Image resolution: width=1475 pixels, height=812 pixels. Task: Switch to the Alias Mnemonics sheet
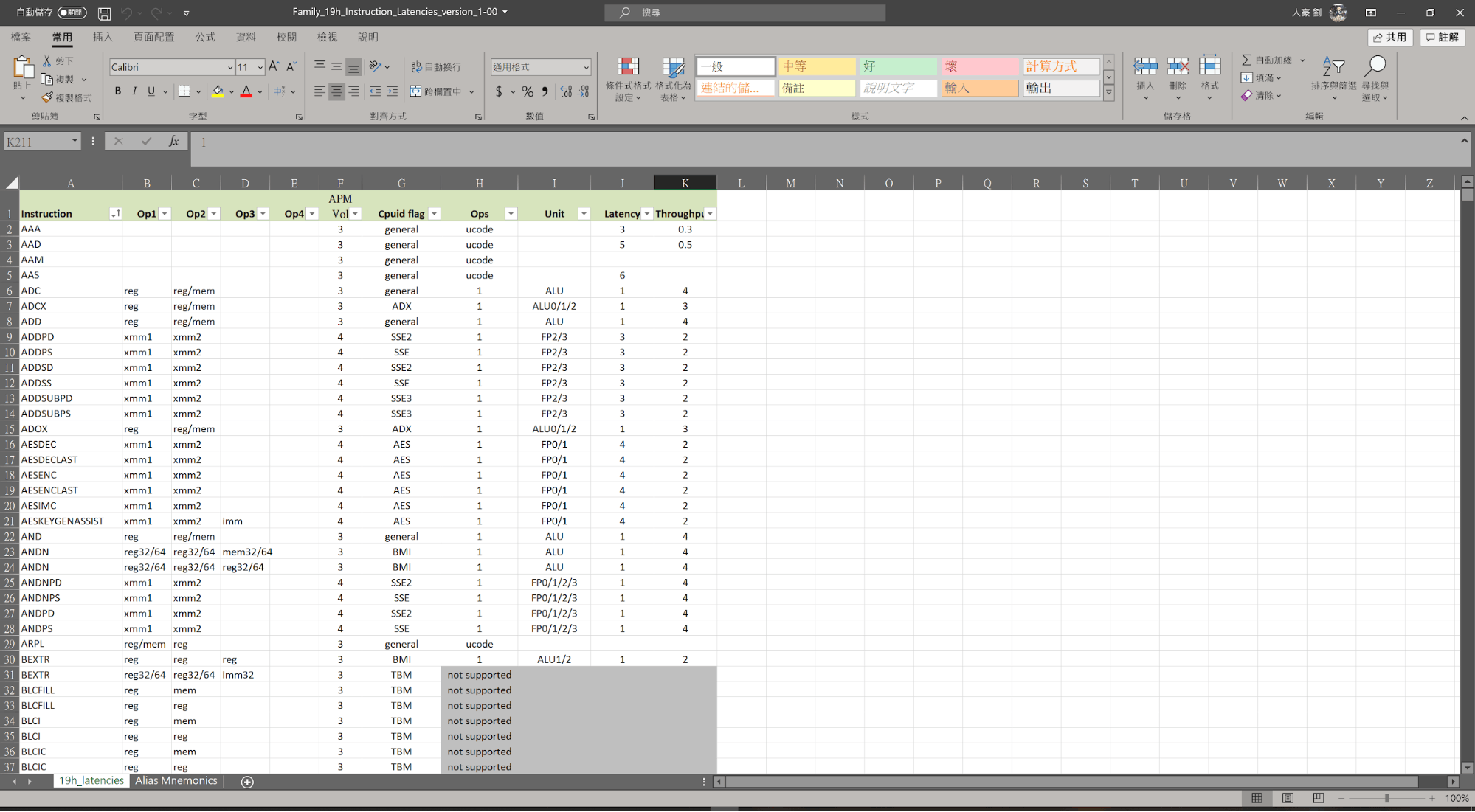point(176,781)
